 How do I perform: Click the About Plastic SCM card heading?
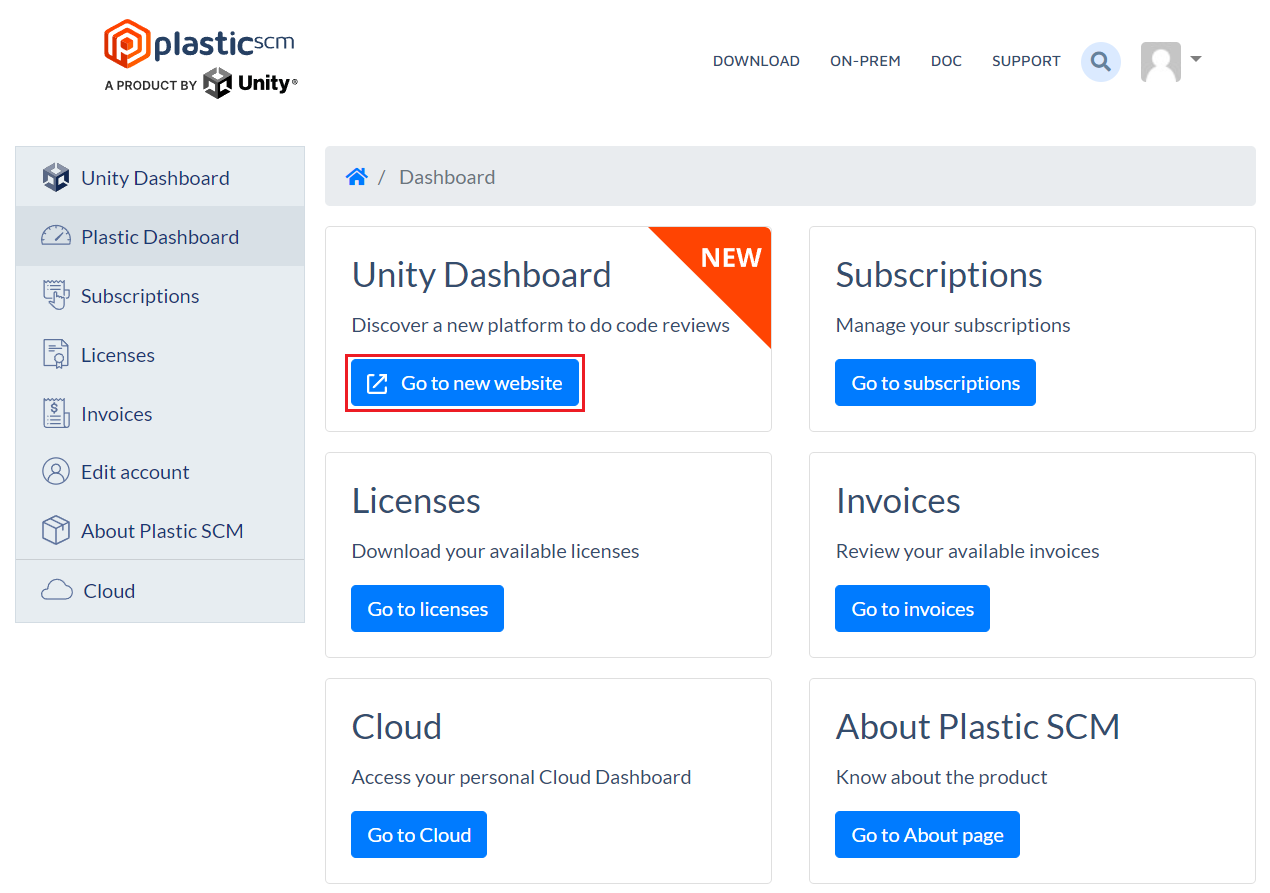point(978,727)
